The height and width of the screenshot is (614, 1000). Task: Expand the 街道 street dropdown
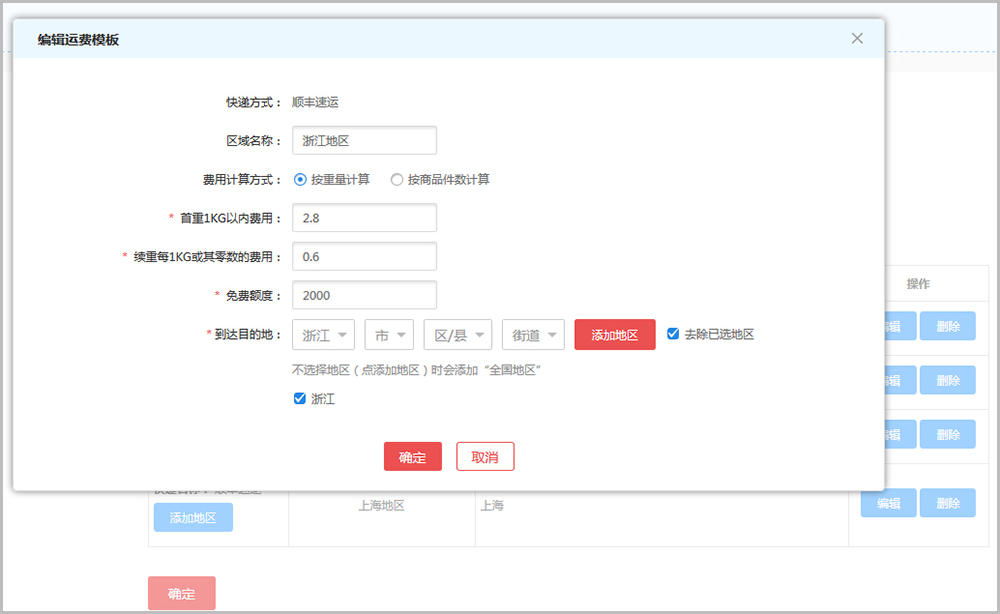pyautogui.click(x=533, y=335)
